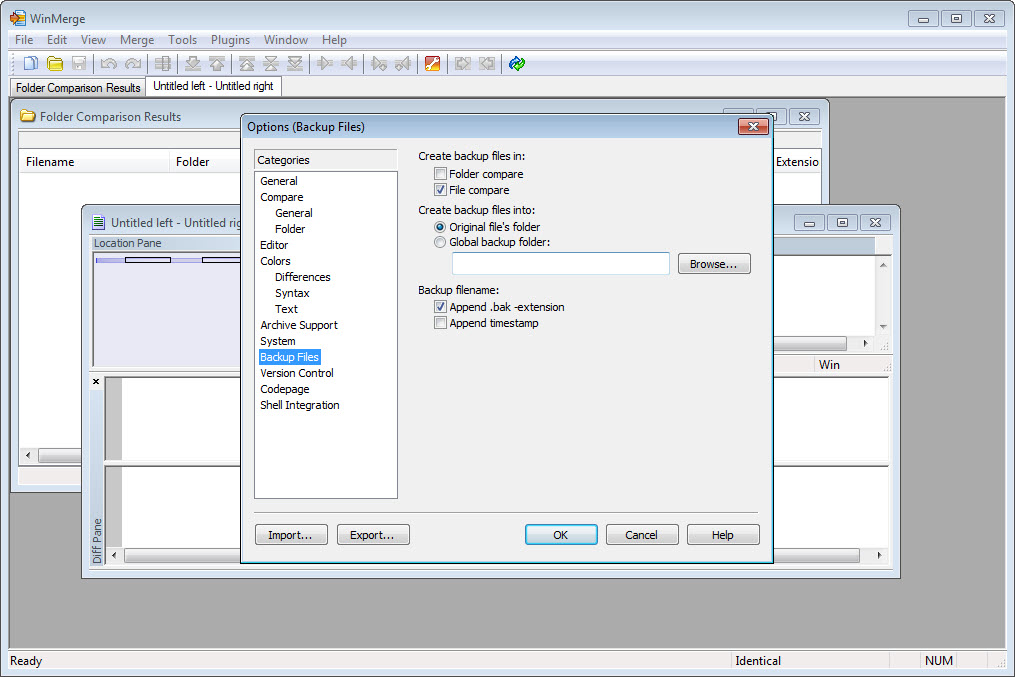
Task: Open the Plugins menu
Action: pyautogui.click(x=230, y=39)
